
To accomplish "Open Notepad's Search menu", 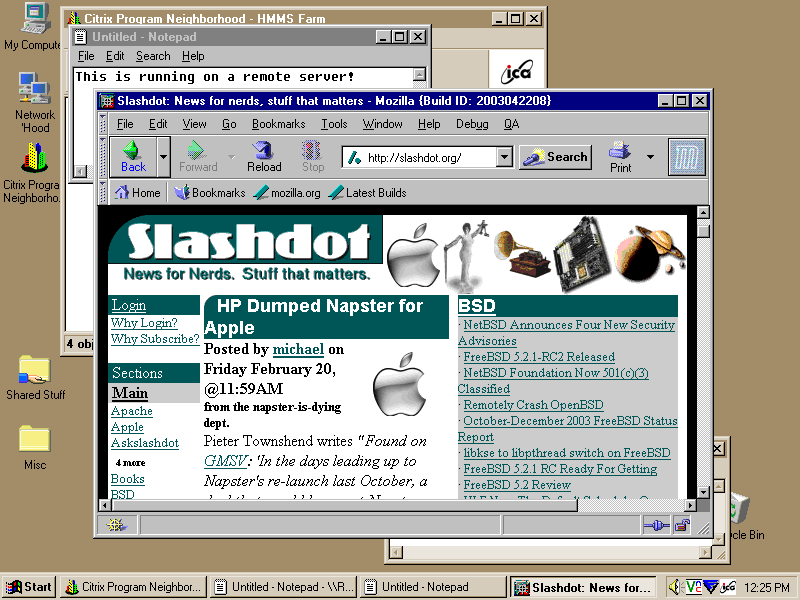I will click(x=153, y=56).
